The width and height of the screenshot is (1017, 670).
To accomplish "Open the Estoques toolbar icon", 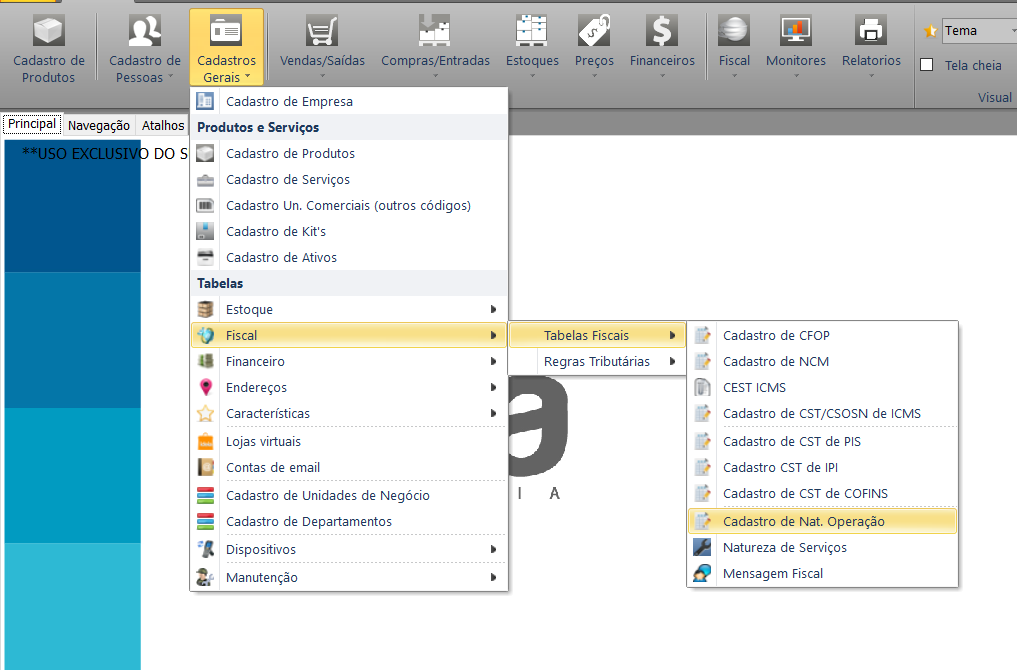I will (x=531, y=32).
